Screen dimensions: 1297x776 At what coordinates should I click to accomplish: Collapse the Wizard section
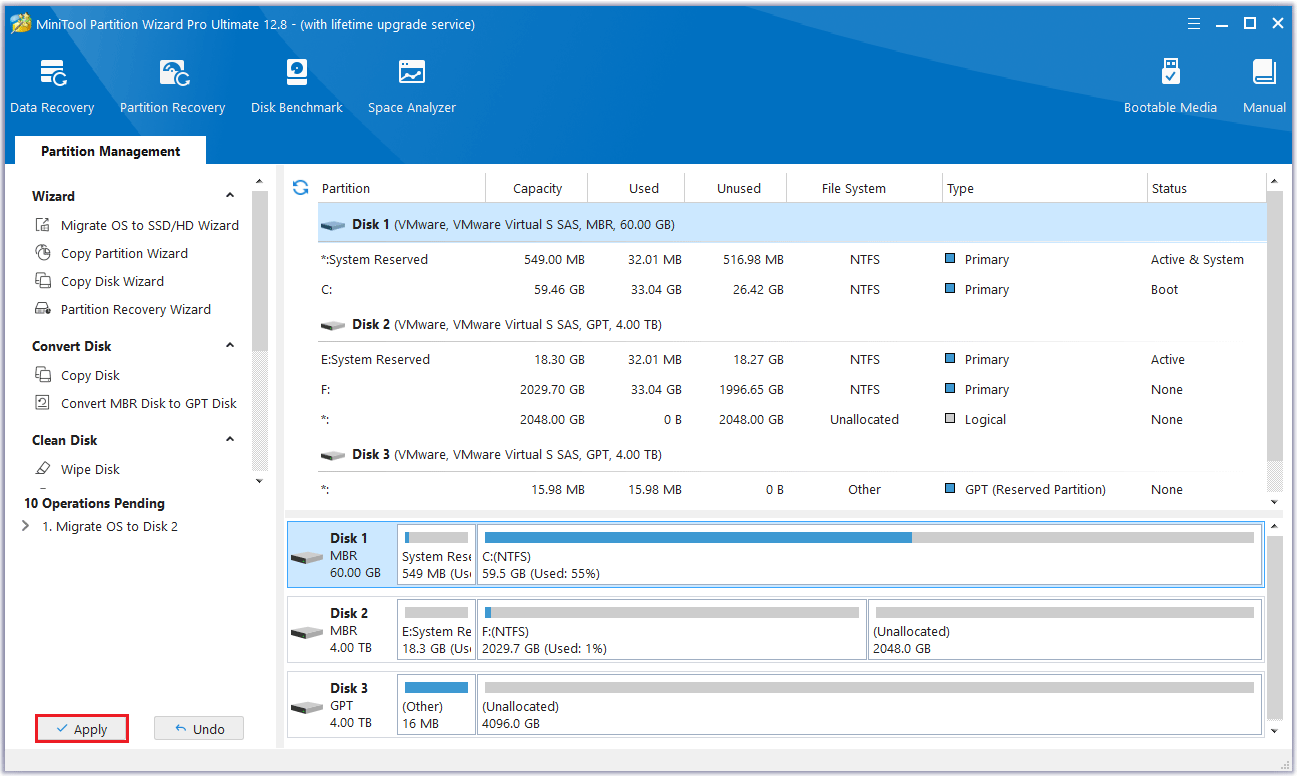230,196
